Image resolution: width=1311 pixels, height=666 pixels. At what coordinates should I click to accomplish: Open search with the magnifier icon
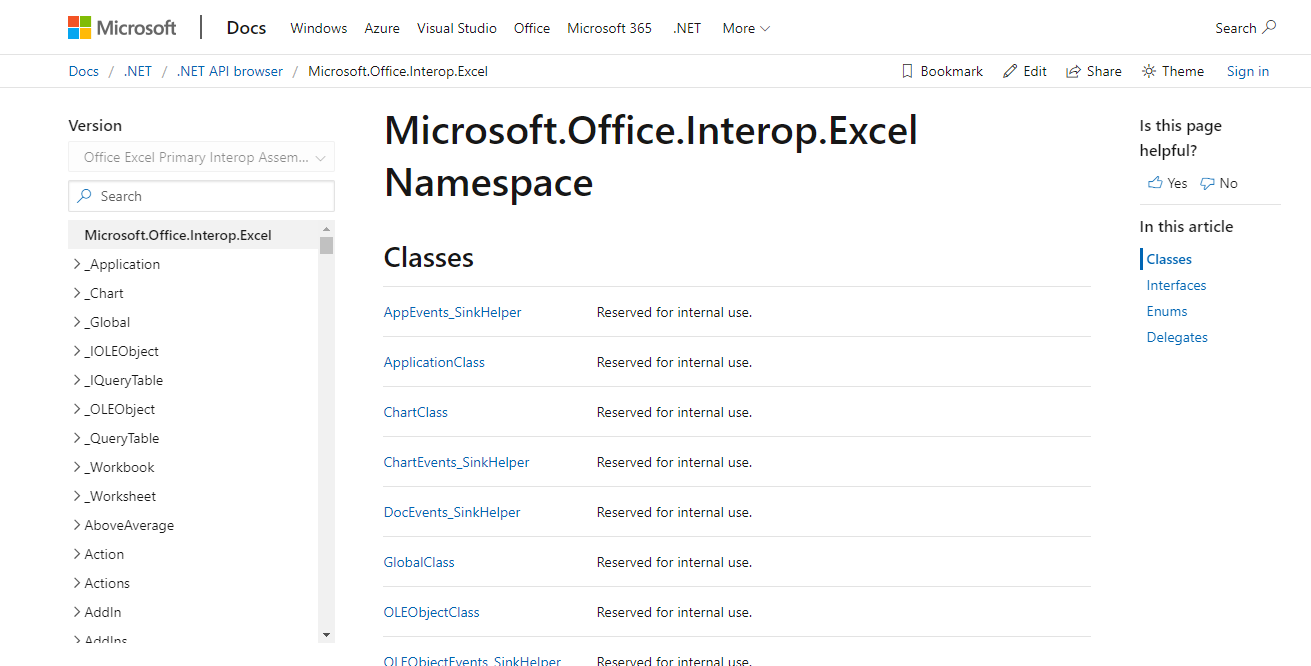tap(1271, 27)
